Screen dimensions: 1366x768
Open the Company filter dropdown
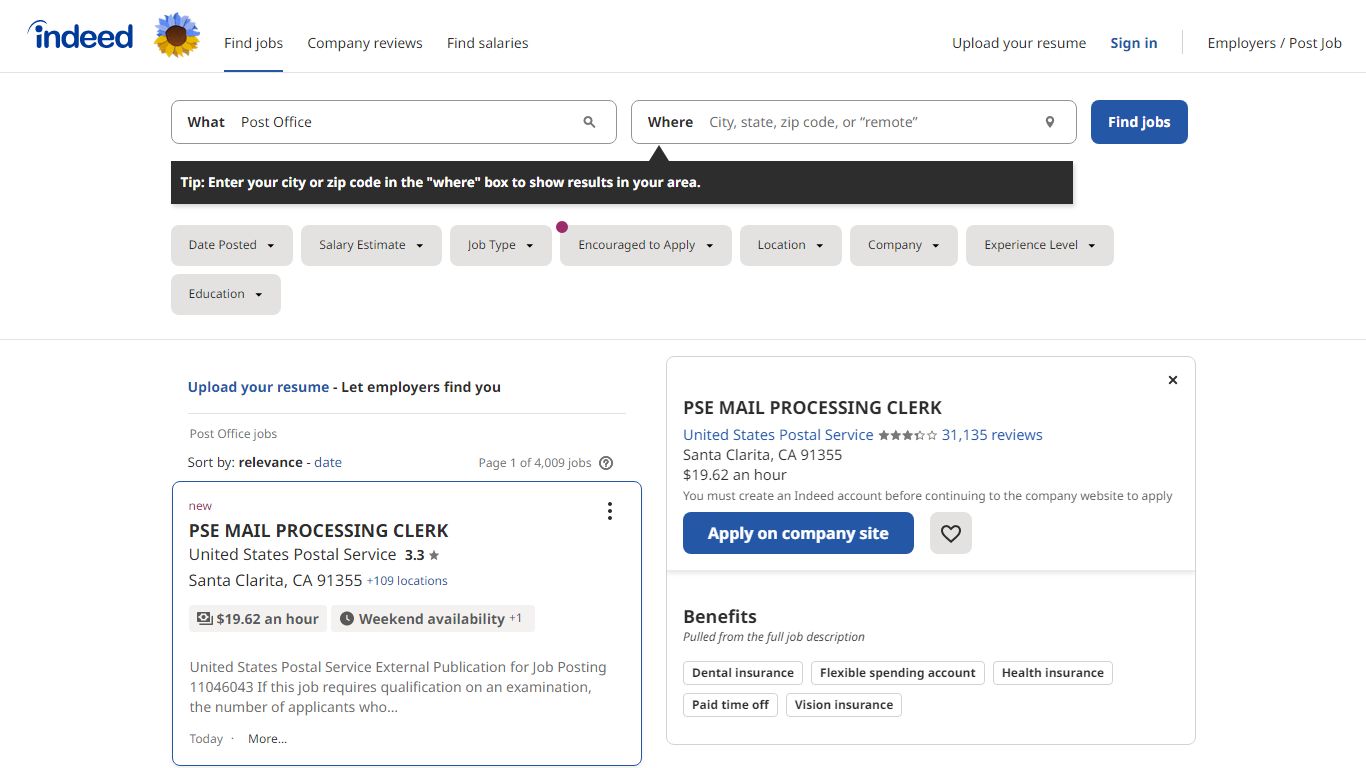click(x=904, y=245)
